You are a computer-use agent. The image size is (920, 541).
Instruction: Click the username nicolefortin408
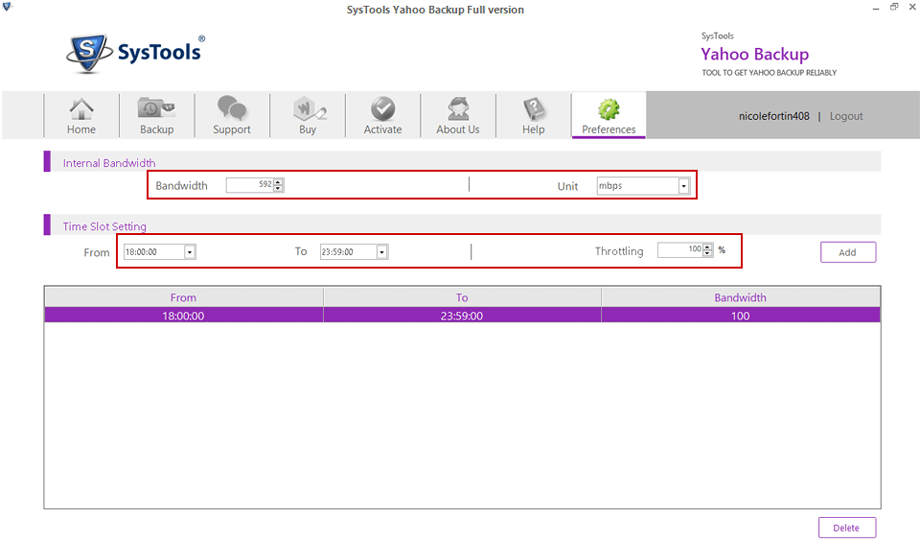(x=774, y=116)
